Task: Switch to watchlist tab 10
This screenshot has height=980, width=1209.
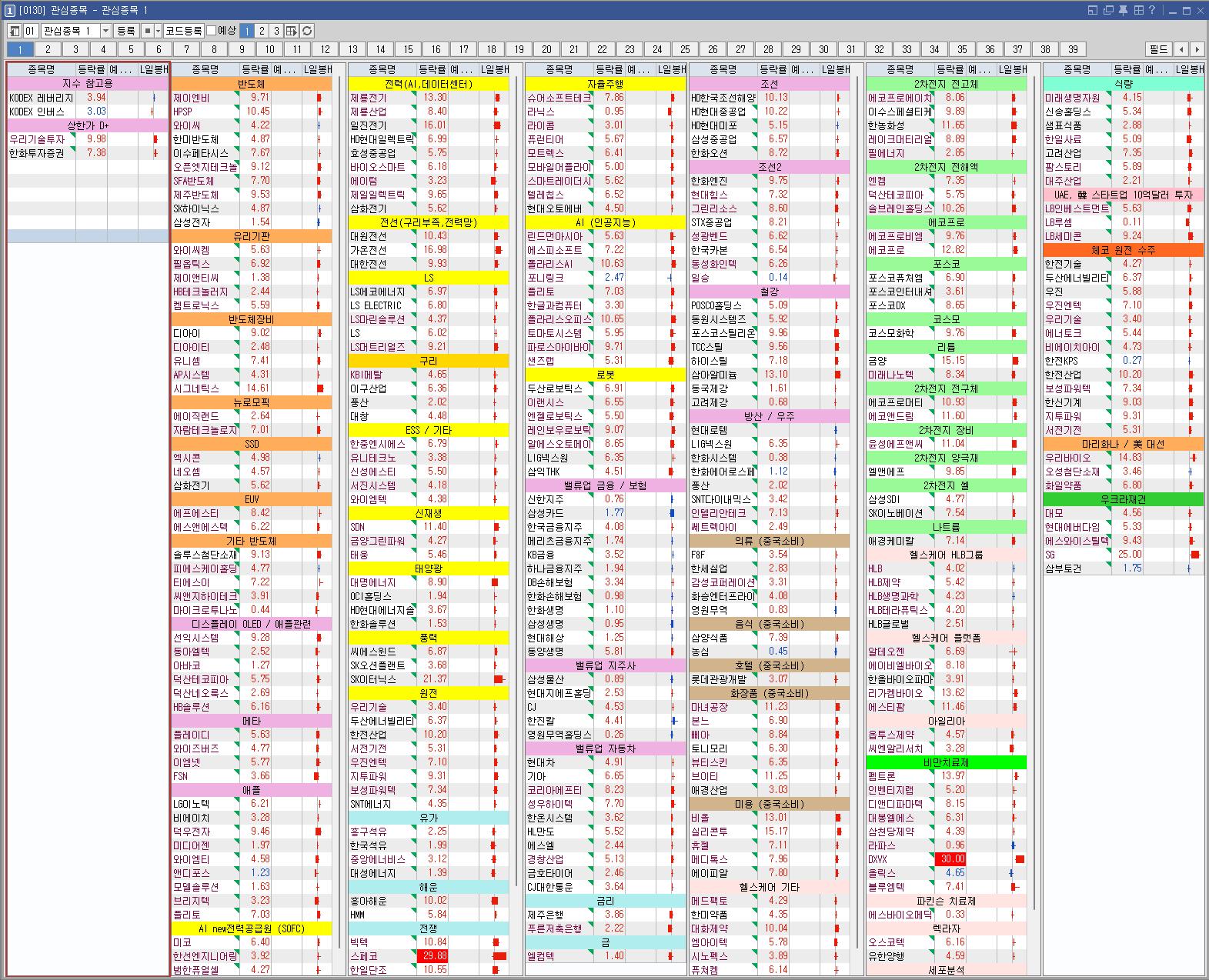Action: tap(269, 49)
